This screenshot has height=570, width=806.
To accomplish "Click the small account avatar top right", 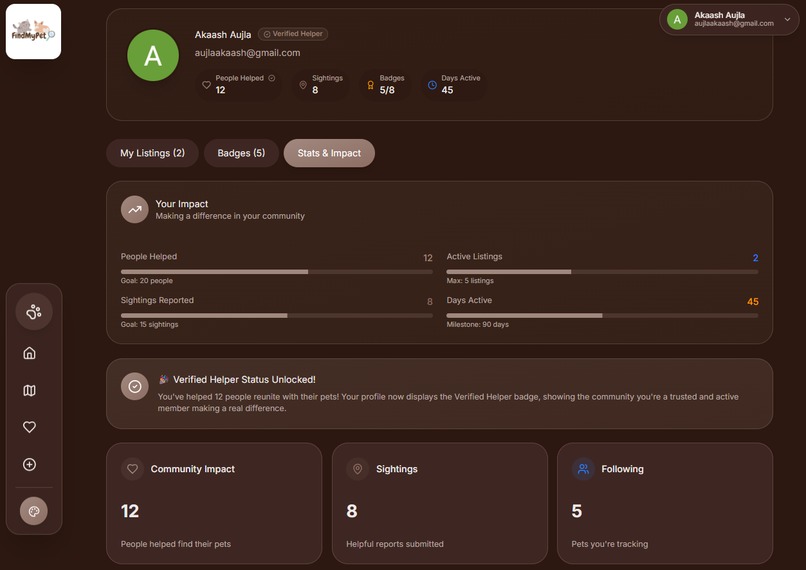I will 677,20.
